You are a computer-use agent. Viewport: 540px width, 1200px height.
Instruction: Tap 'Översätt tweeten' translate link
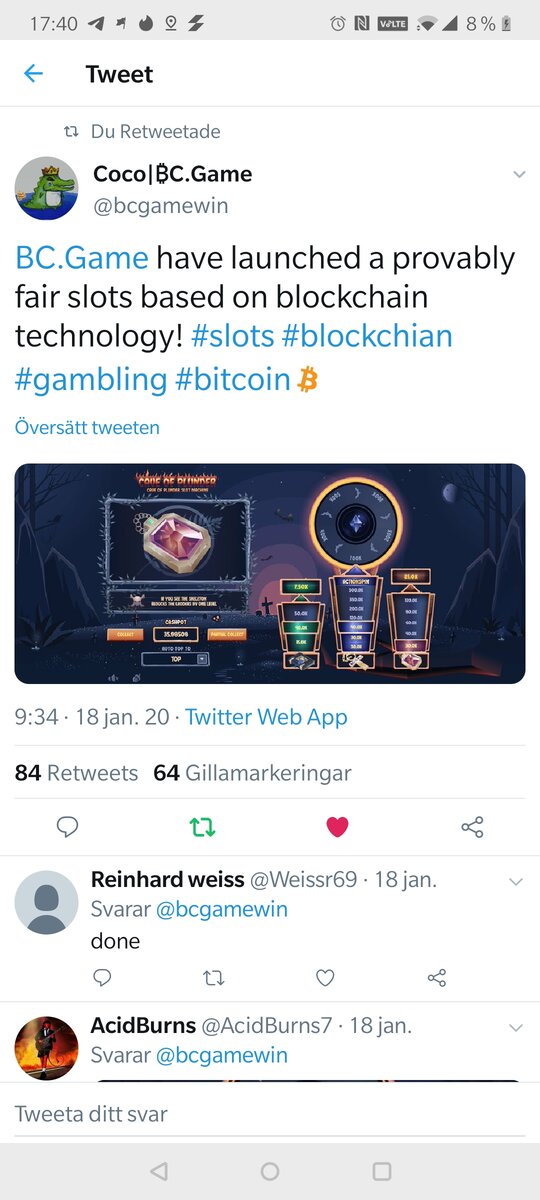click(87, 427)
